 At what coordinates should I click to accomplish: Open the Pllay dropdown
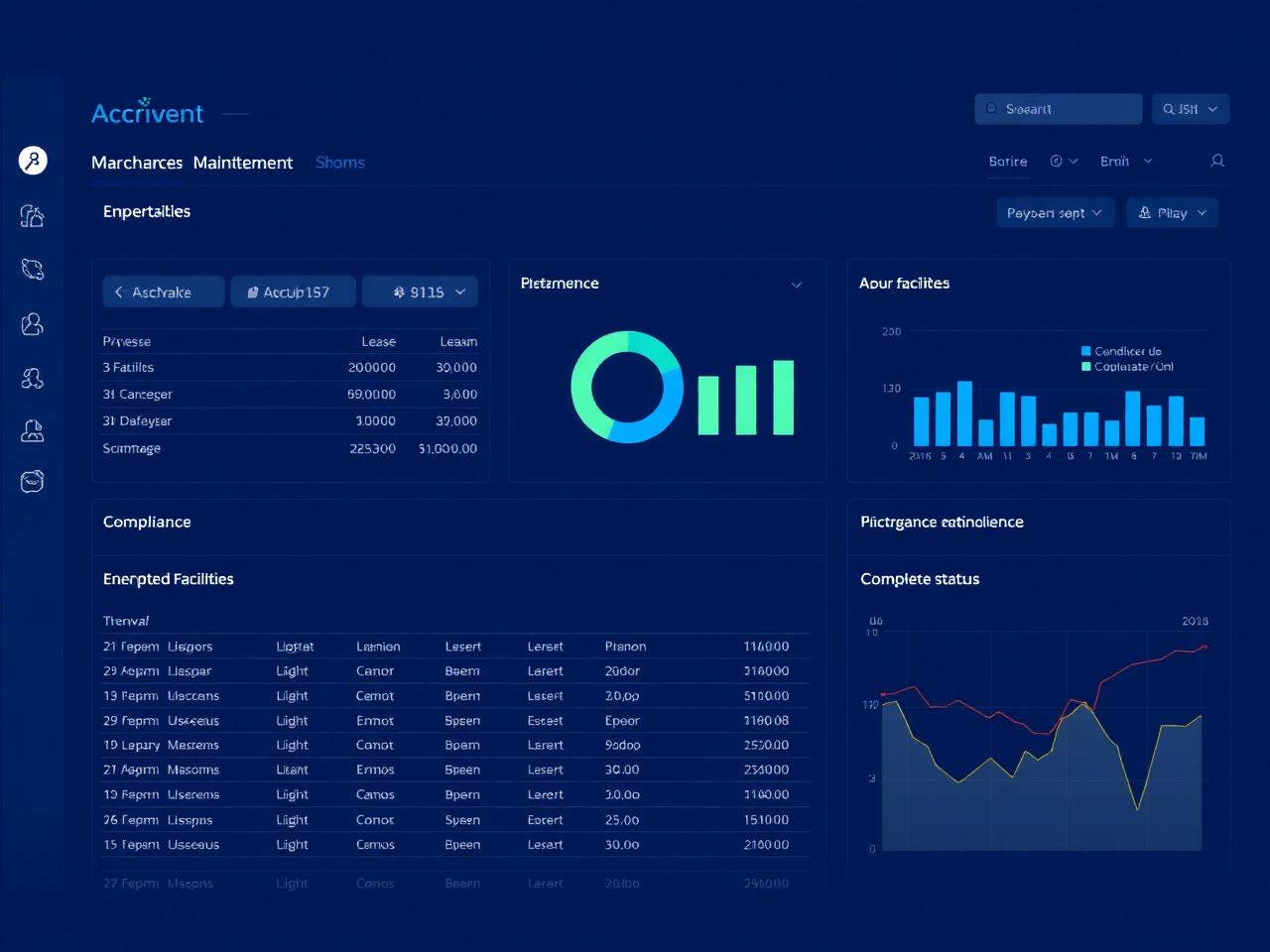click(x=1172, y=212)
